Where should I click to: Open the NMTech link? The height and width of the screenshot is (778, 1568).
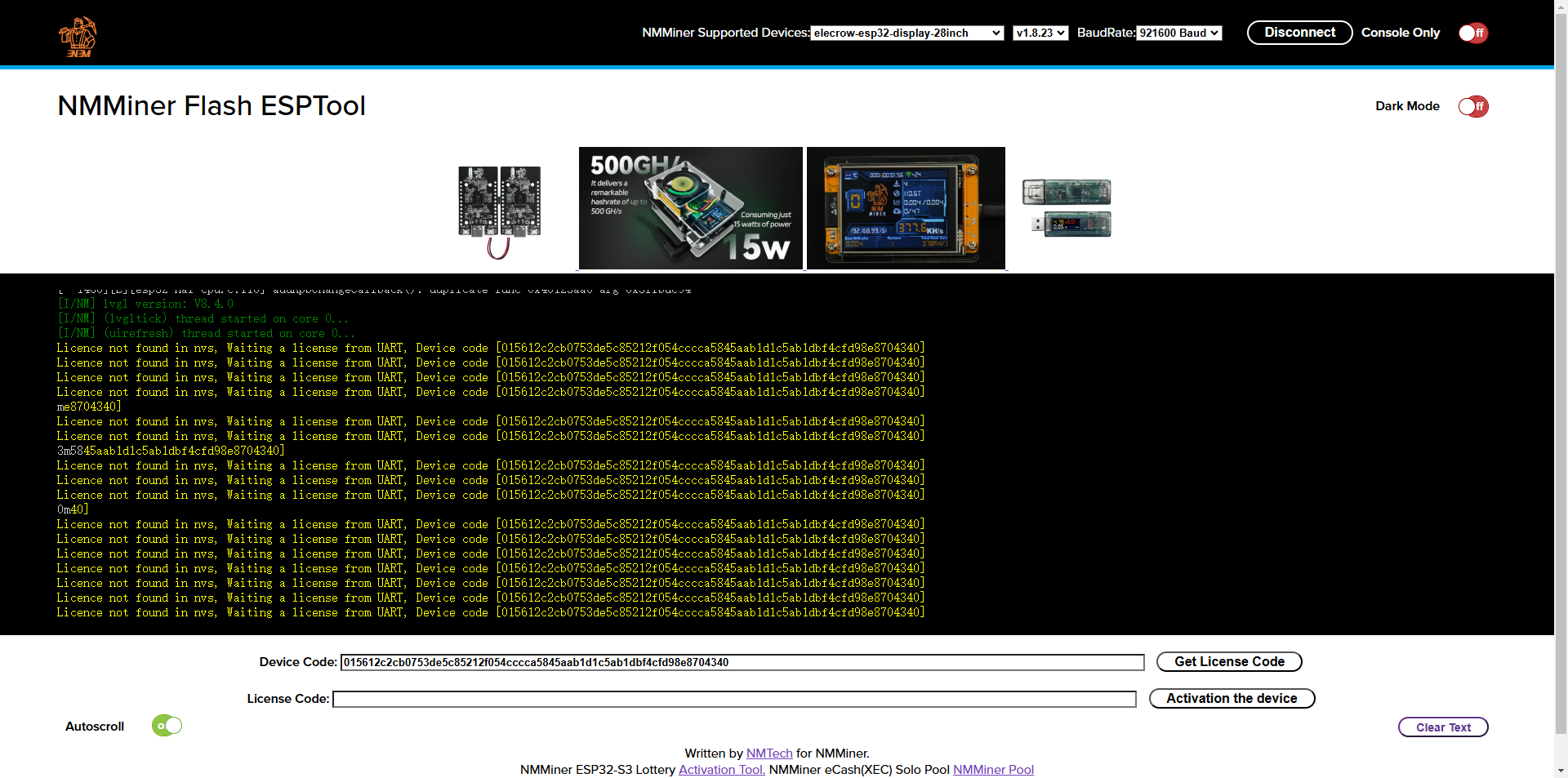tap(769, 754)
